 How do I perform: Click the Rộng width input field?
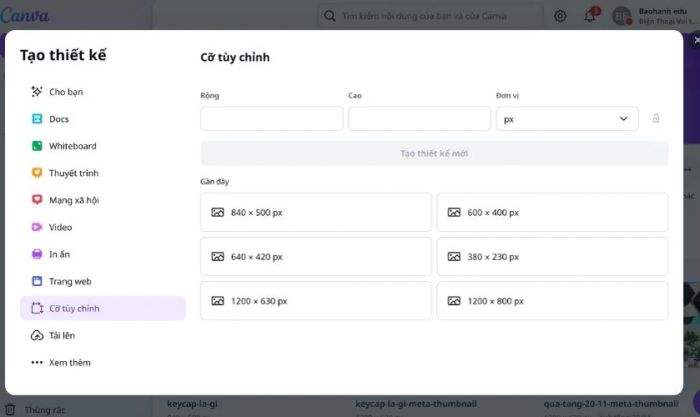(271, 119)
